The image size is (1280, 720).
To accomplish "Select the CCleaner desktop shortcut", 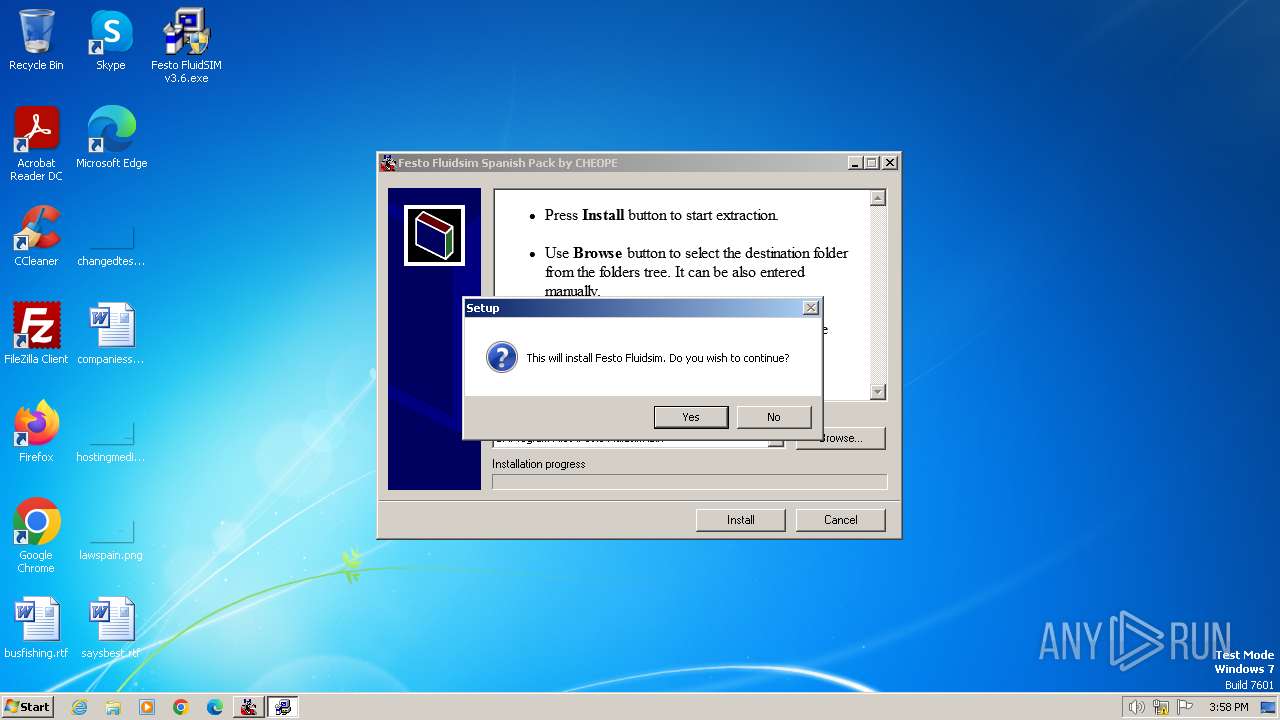I will [x=36, y=236].
